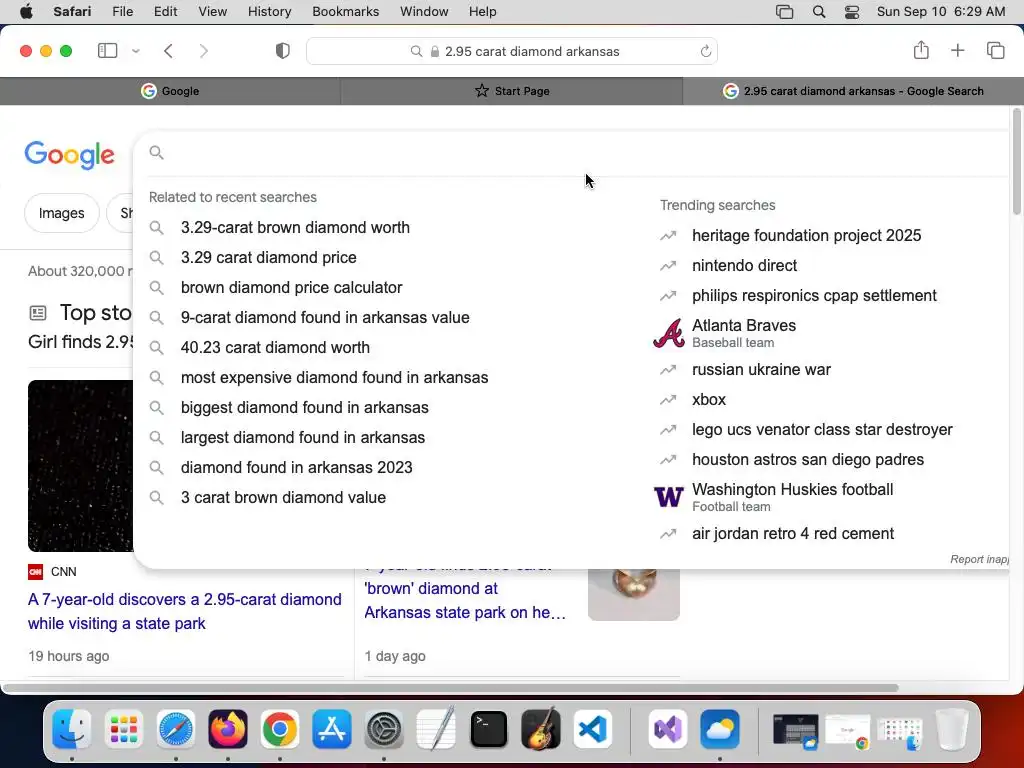Open a new tab with plus icon
This screenshot has height=768, width=1024.
pyautogui.click(x=957, y=50)
